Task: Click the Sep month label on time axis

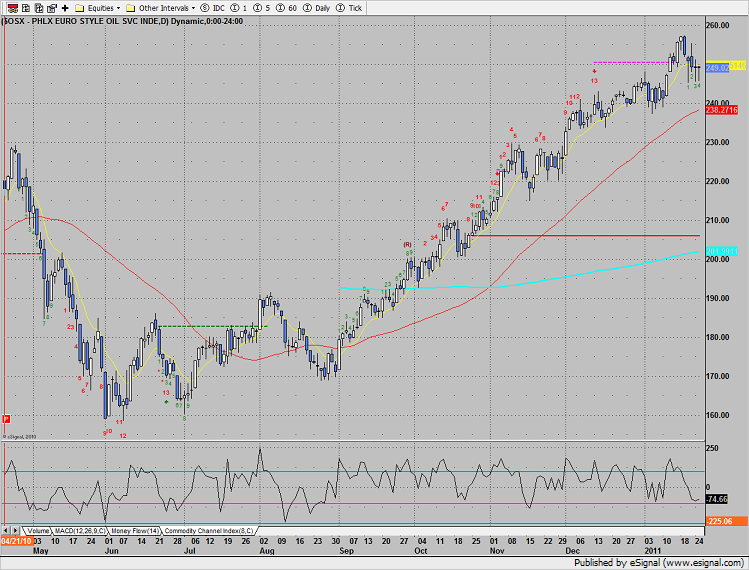Action: 346,551
